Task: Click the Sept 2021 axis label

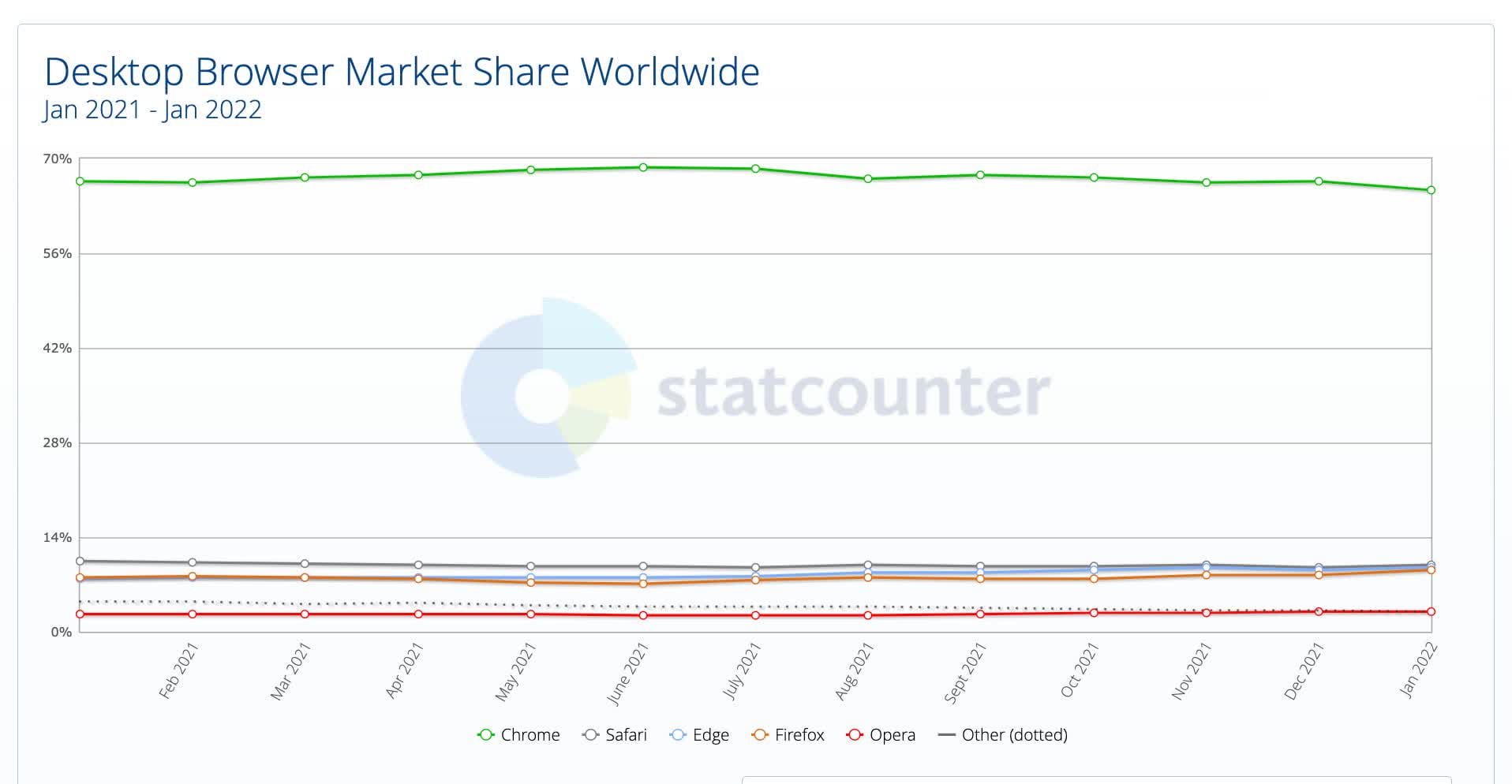Action: 965,672
